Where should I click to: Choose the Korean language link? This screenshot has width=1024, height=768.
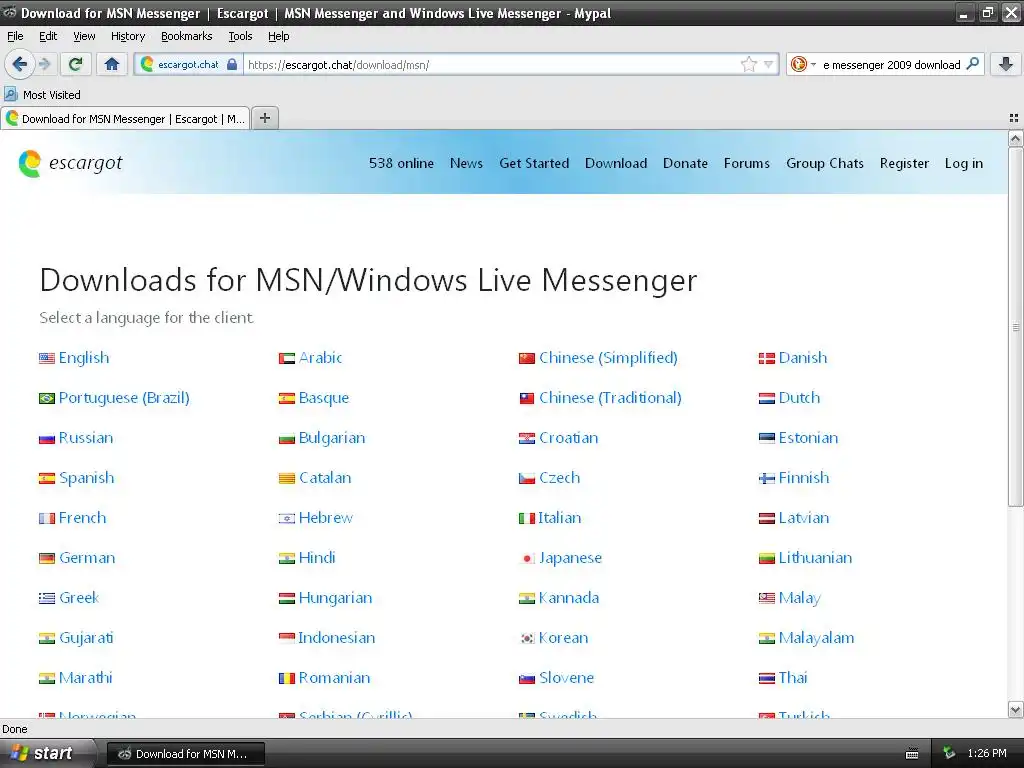point(563,638)
